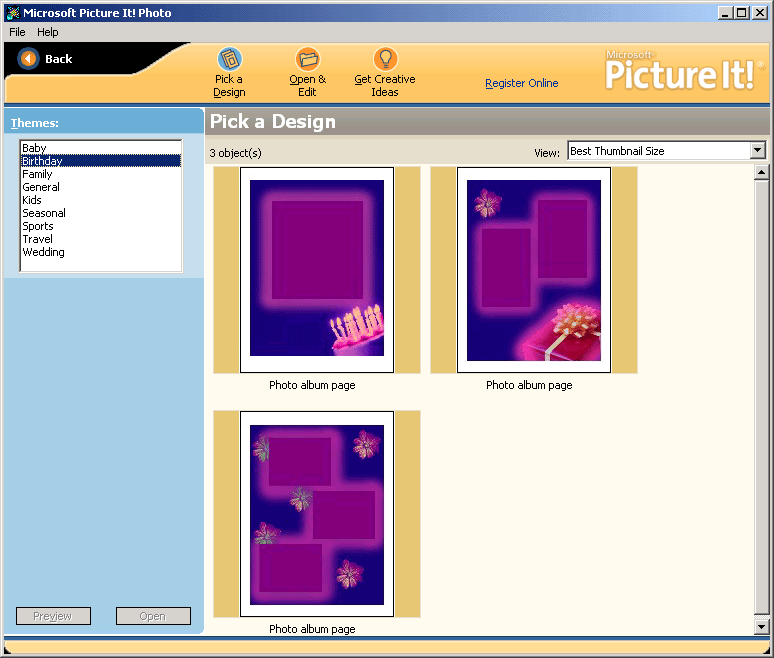Image resolution: width=774 pixels, height=658 pixels.
Task: Click the Get Creative Ideas lightbulb icon
Action: click(x=385, y=59)
